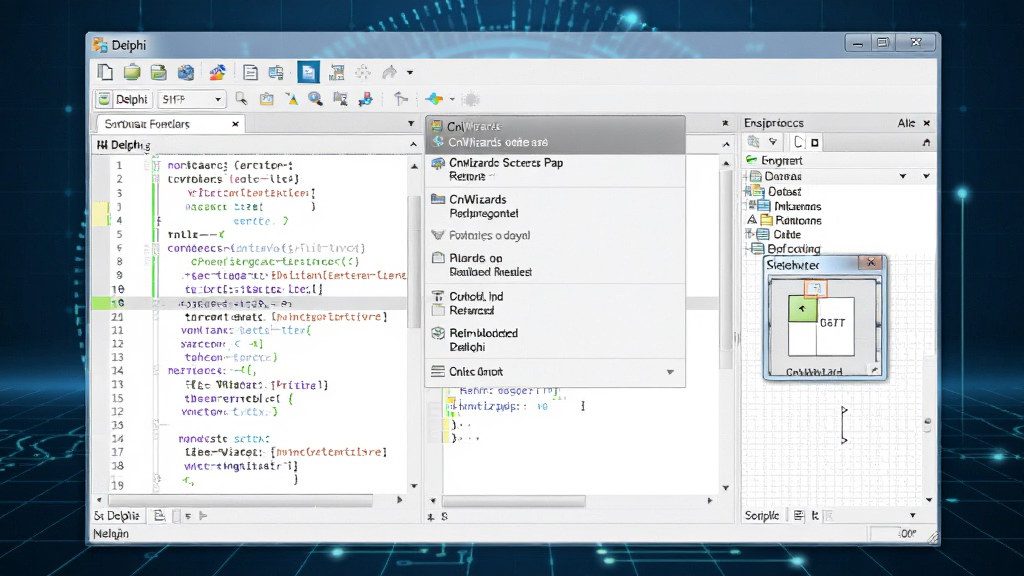Click the green square in Sielehvter window
Screen dimensions: 1024x576
(x=803, y=309)
